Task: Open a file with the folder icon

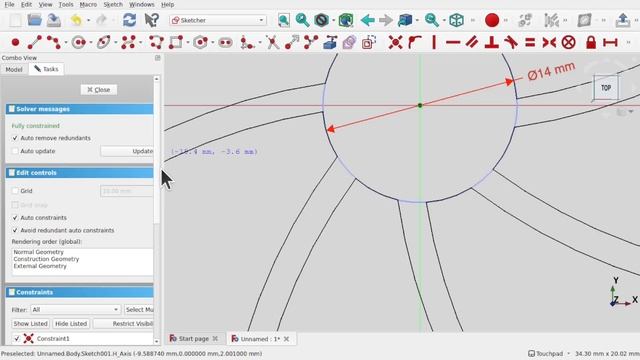Action: [35, 20]
